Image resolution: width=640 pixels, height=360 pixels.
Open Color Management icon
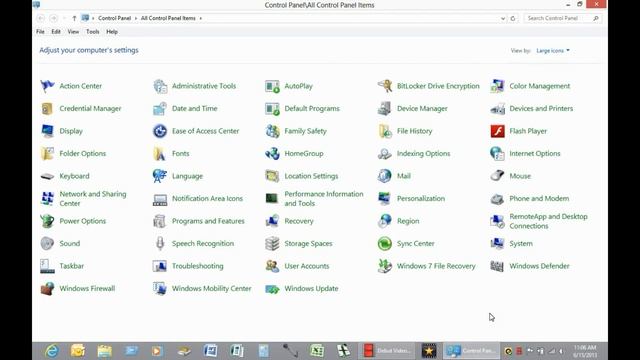tap(497, 86)
